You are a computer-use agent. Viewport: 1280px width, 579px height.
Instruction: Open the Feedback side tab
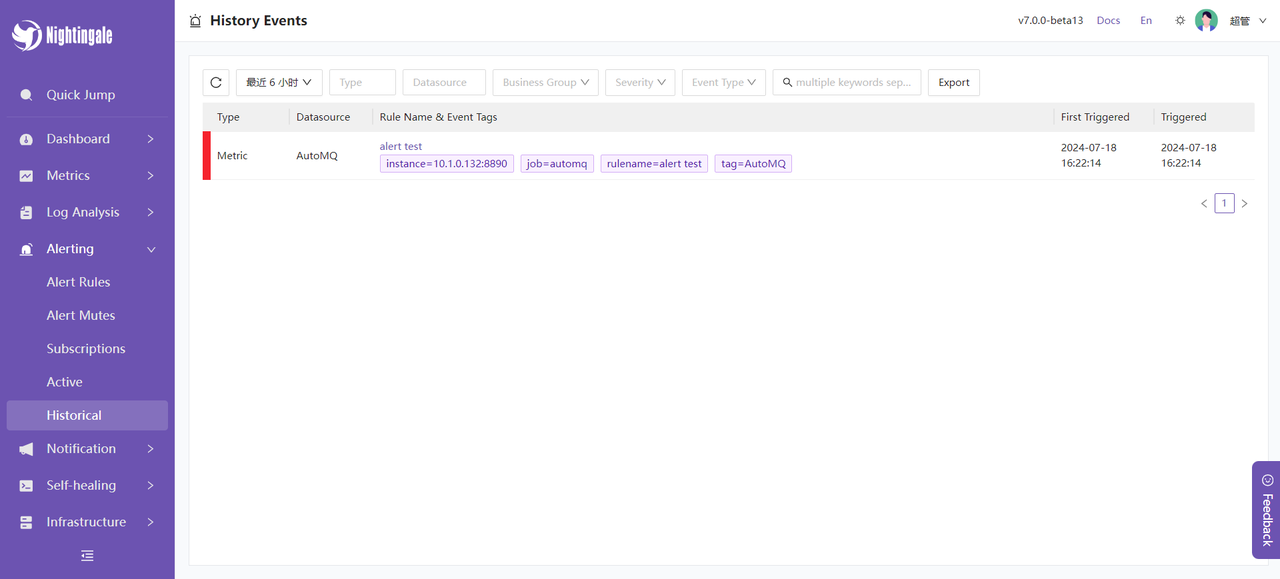pyautogui.click(x=1266, y=510)
